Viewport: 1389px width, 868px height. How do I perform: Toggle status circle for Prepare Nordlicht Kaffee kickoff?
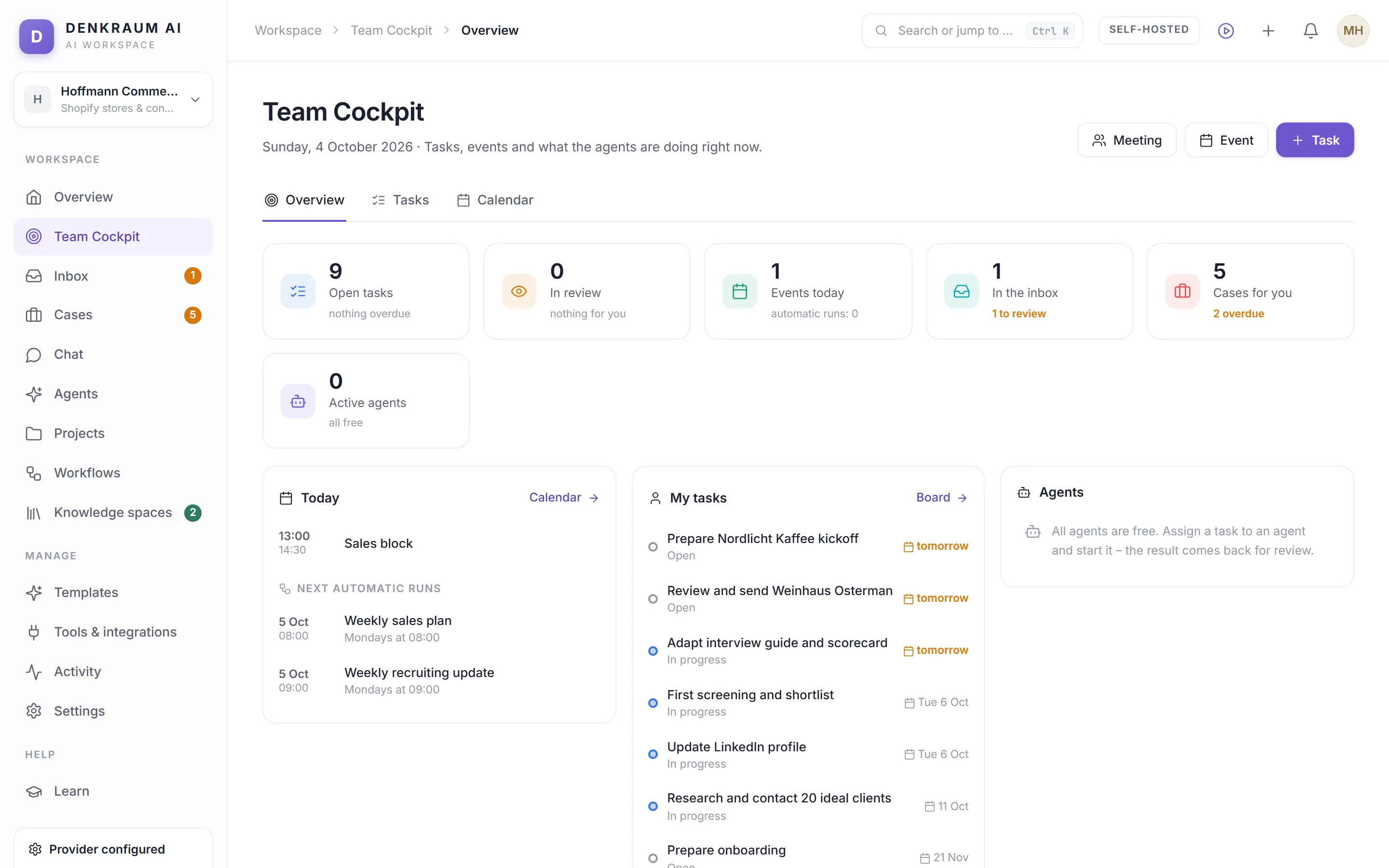pyautogui.click(x=653, y=546)
